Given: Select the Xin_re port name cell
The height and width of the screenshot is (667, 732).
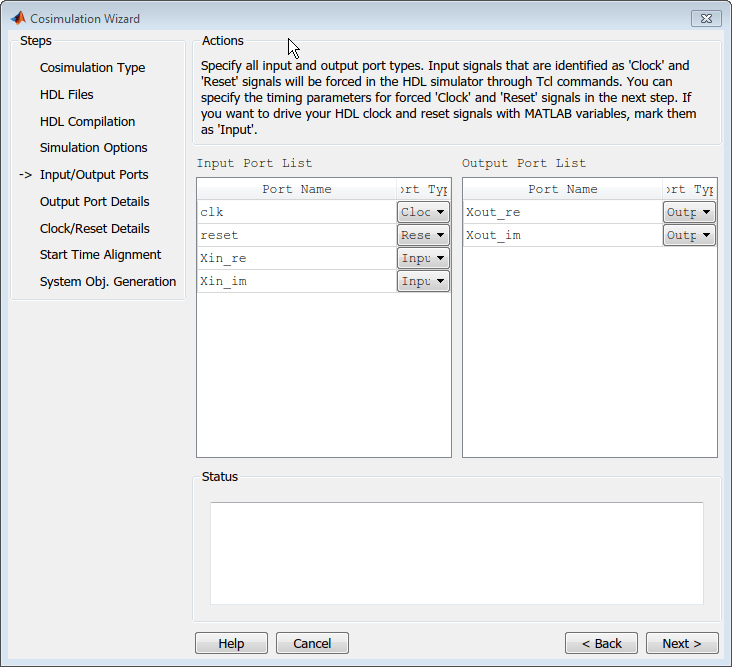Looking at the screenshot, I should click(x=297, y=258).
